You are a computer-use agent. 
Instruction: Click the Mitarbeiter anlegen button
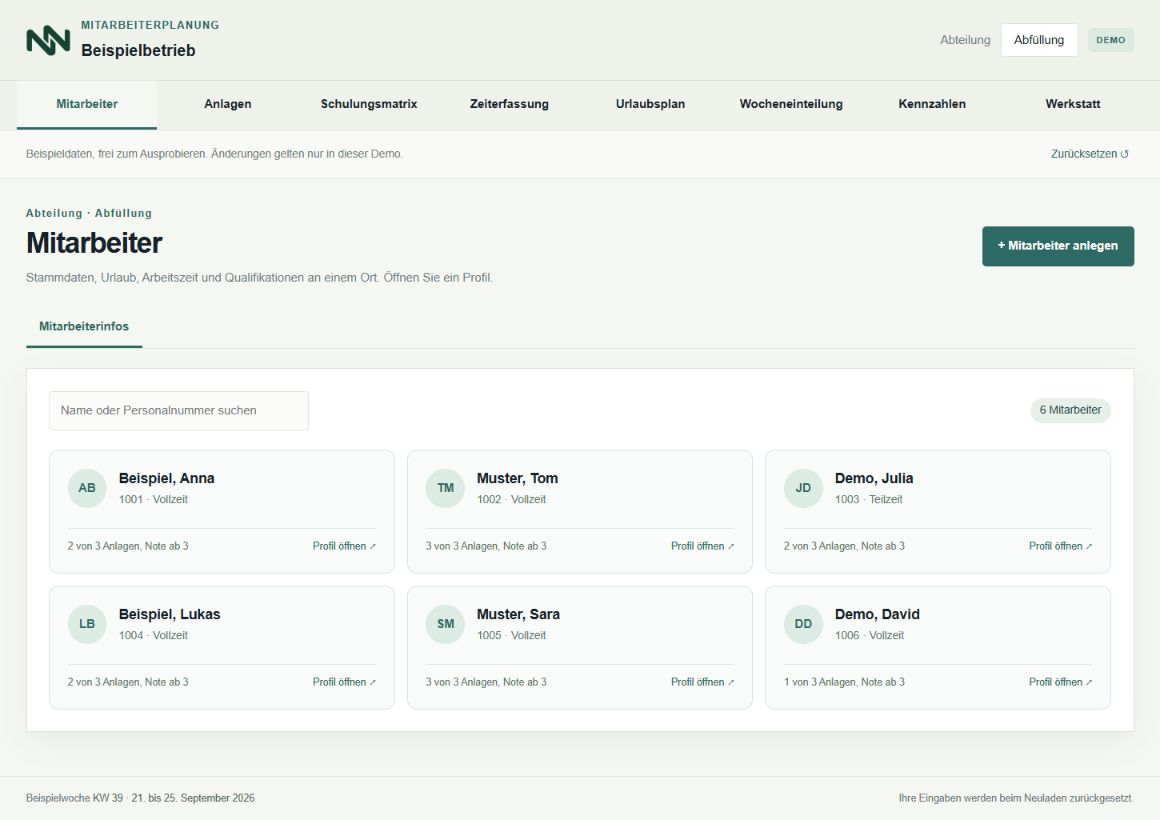pos(1058,246)
